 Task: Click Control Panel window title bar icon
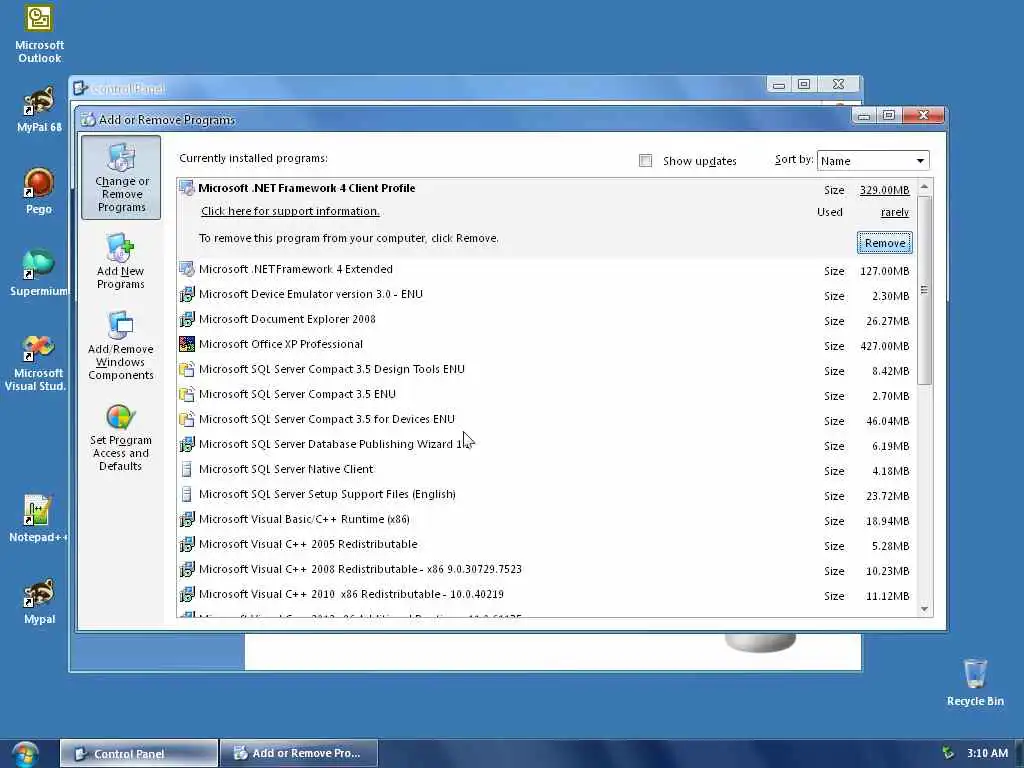pyautogui.click(x=80, y=88)
